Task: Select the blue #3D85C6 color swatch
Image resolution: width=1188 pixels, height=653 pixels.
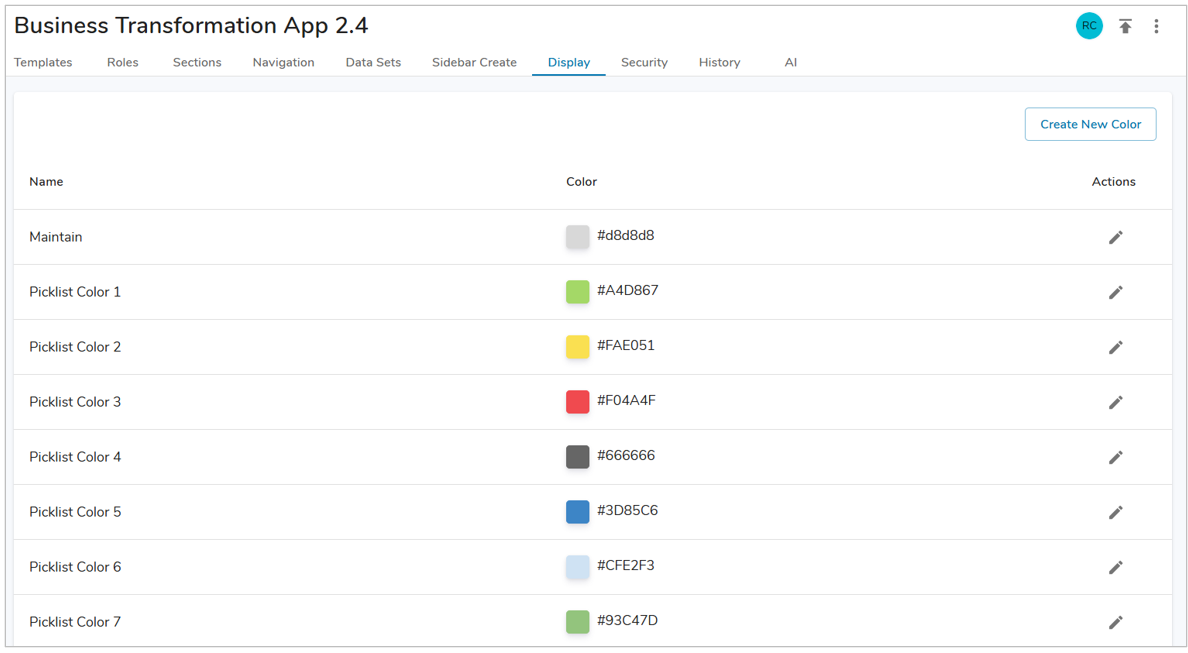Action: point(577,512)
